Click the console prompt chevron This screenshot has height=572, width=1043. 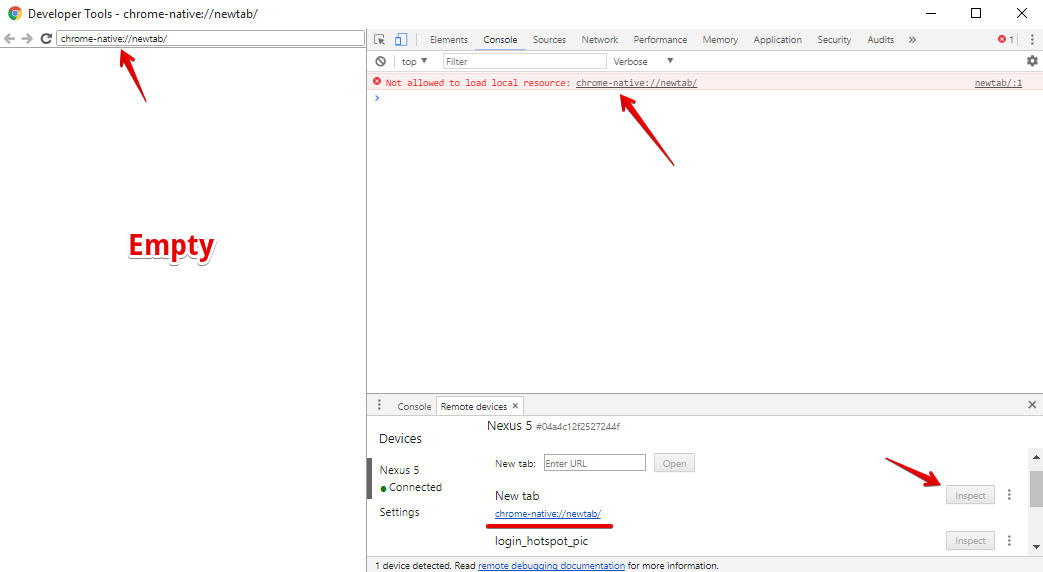(377, 98)
